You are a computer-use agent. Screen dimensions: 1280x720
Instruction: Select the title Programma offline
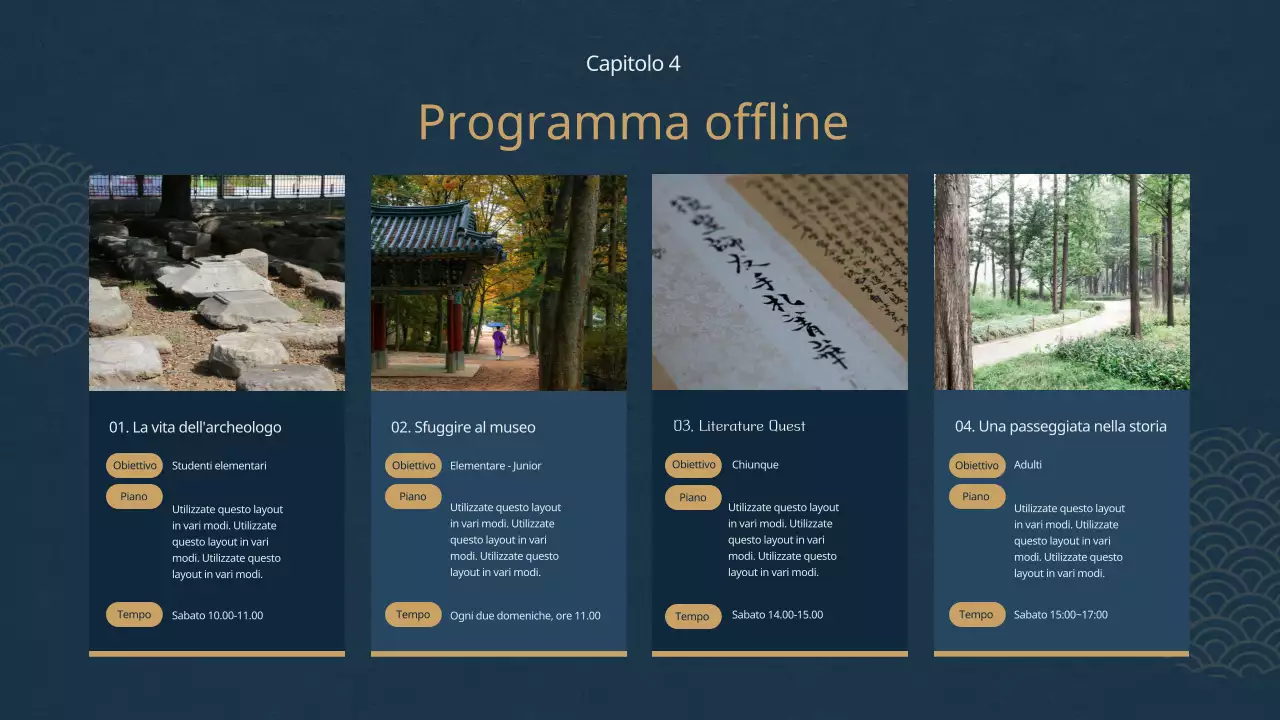[x=633, y=121]
